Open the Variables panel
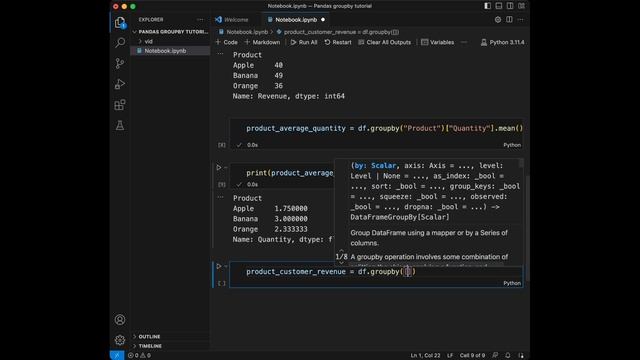This screenshot has height=360, width=640. pyautogui.click(x=437, y=42)
